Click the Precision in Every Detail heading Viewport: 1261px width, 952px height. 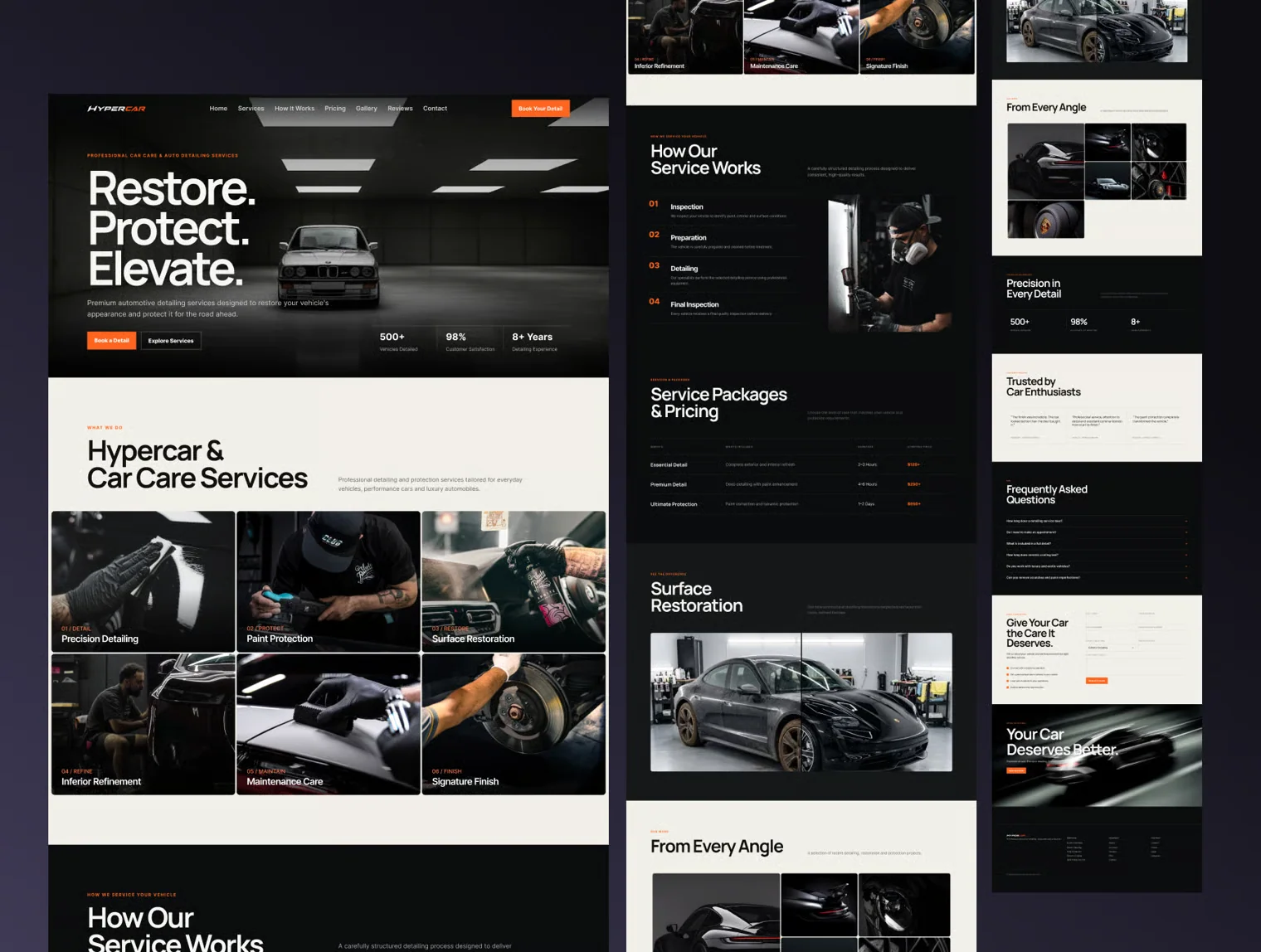1034,289
